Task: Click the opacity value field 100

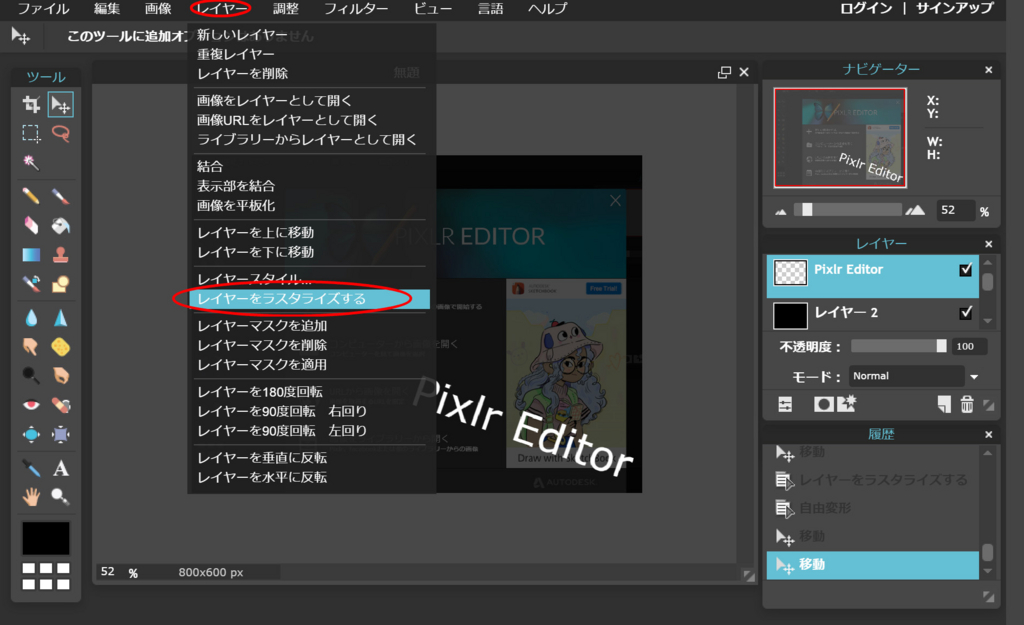Action: (x=969, y=347)
